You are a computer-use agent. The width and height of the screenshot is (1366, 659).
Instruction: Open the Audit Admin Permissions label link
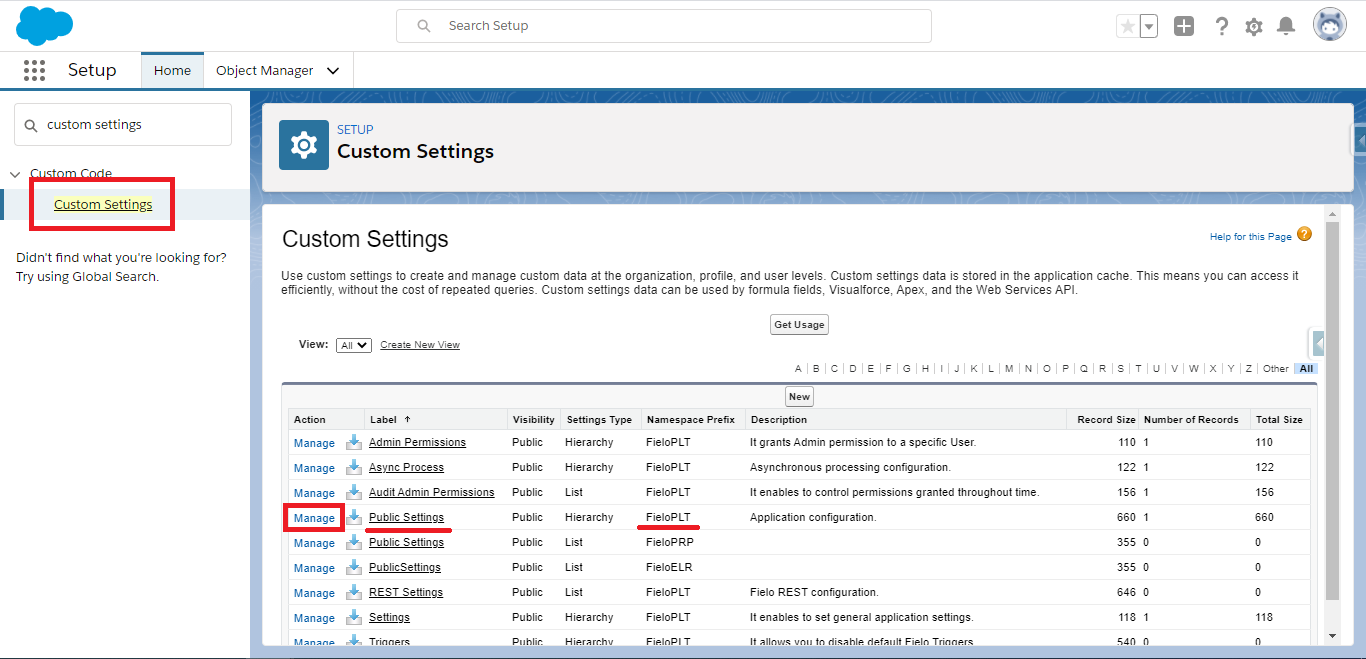pos(432,492)
